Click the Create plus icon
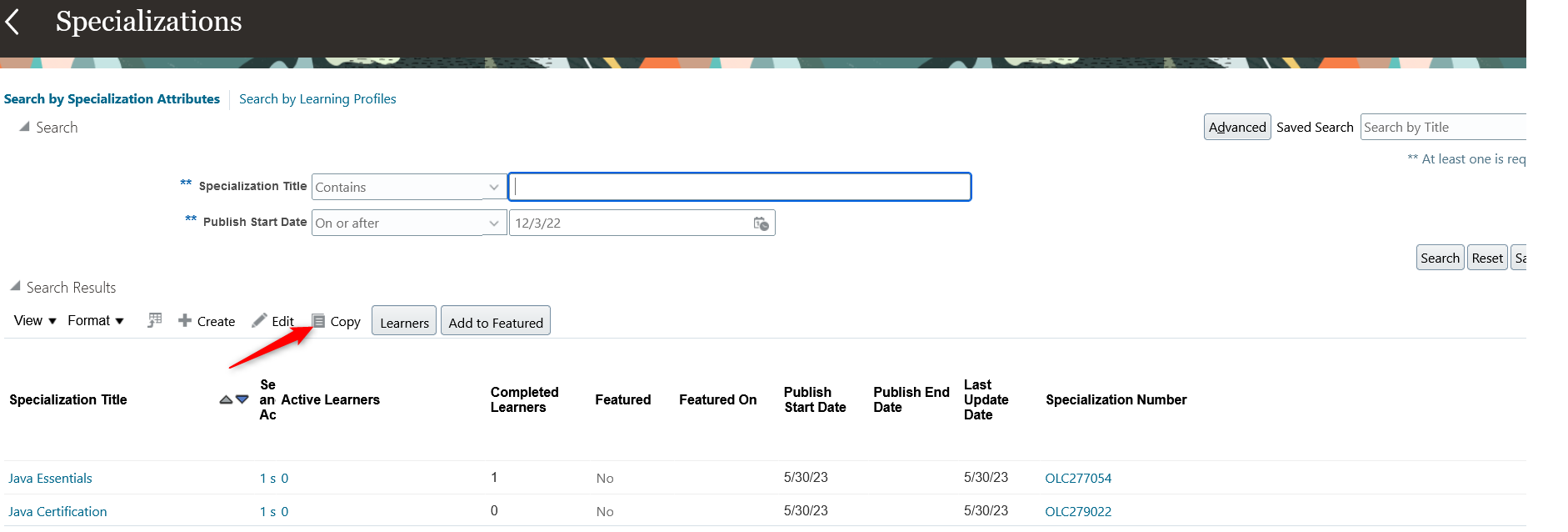The image size is (1568, 532). coord(185,320)
